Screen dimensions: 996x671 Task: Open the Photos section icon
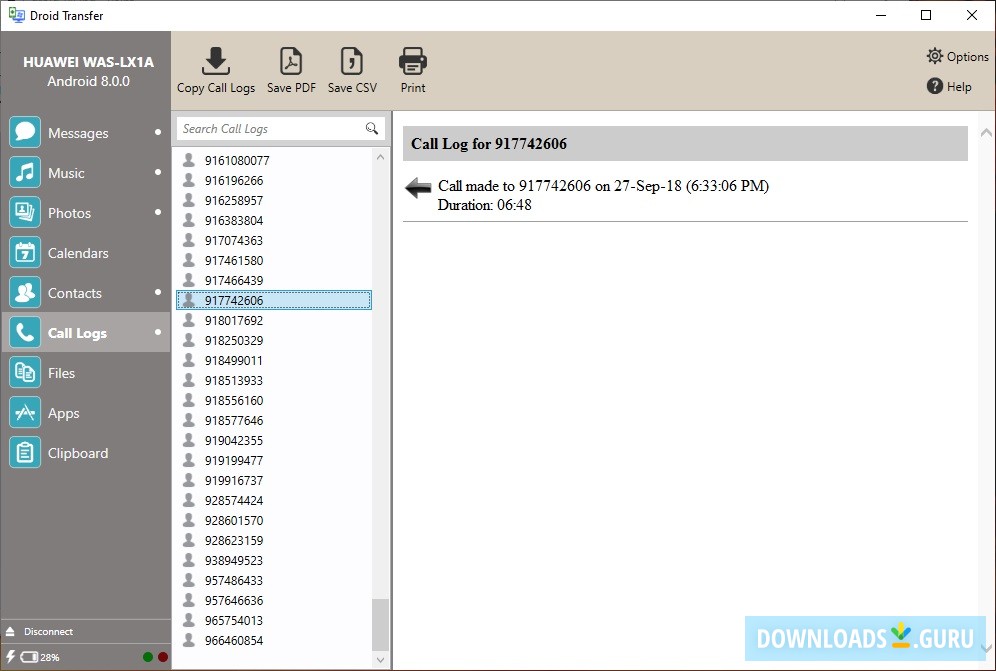(x=25, y=212)
